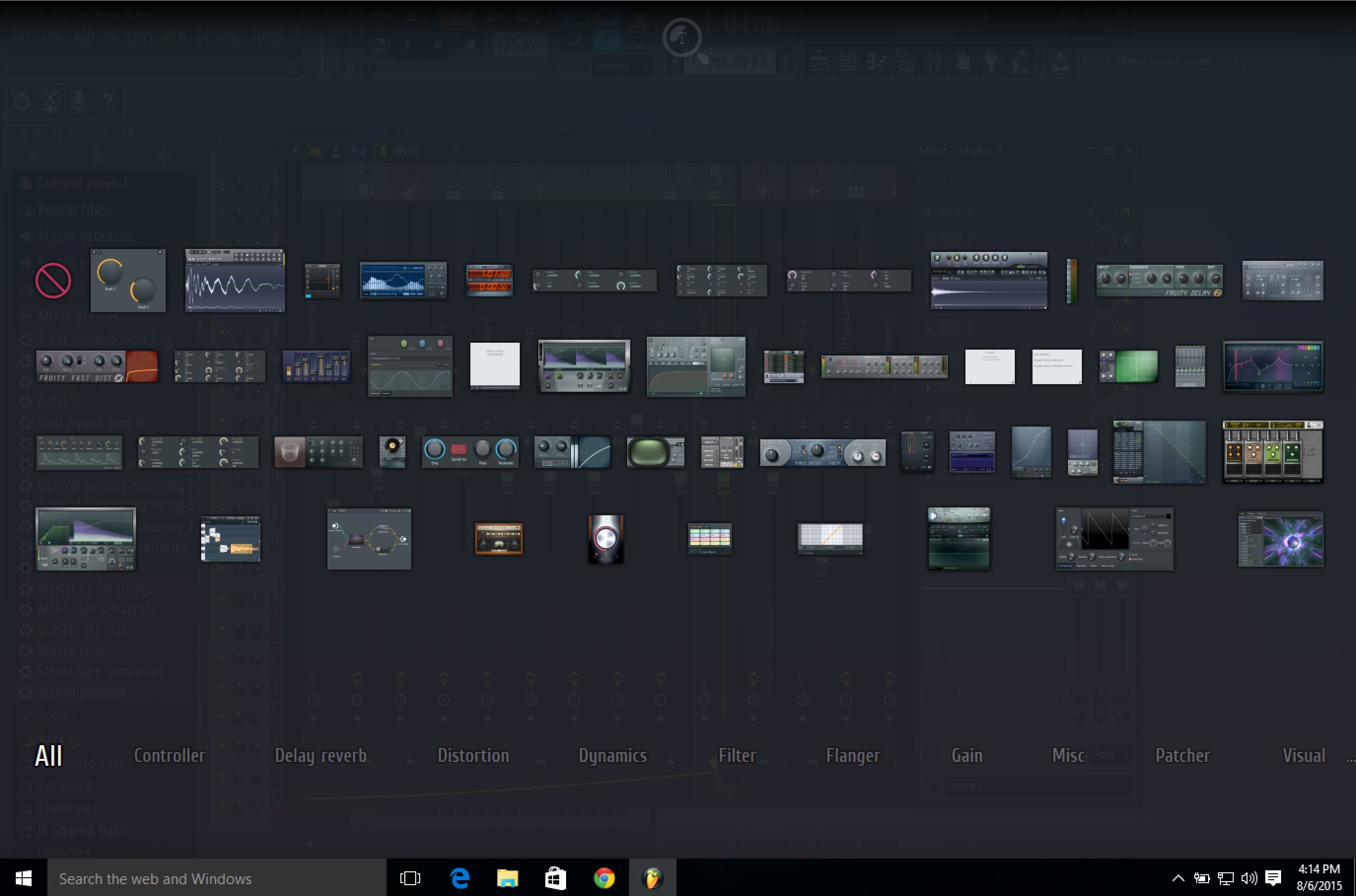Pick the Newtone piano roll pitch editor
Viewport: 1356px width, 896px height.
231,539
